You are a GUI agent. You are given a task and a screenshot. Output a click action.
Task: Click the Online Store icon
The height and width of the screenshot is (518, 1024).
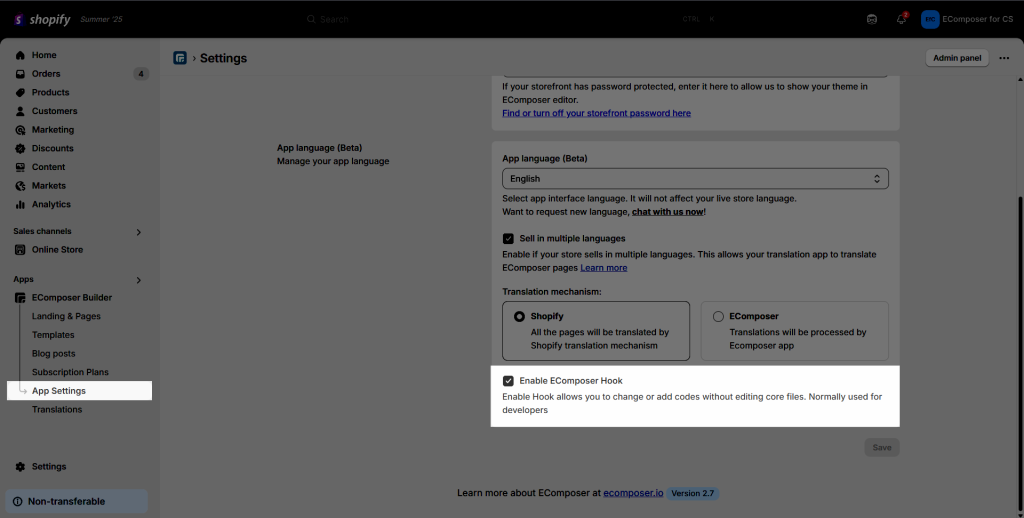click(20, 250)
